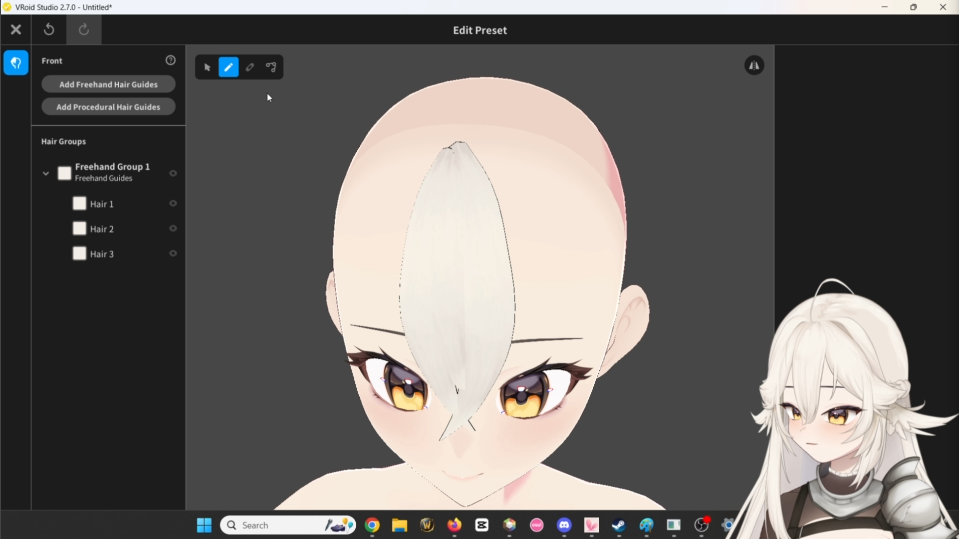Screen dimensions: 959x539
Task: Open Steam from the taskbar
Action: tap(619, 525)
